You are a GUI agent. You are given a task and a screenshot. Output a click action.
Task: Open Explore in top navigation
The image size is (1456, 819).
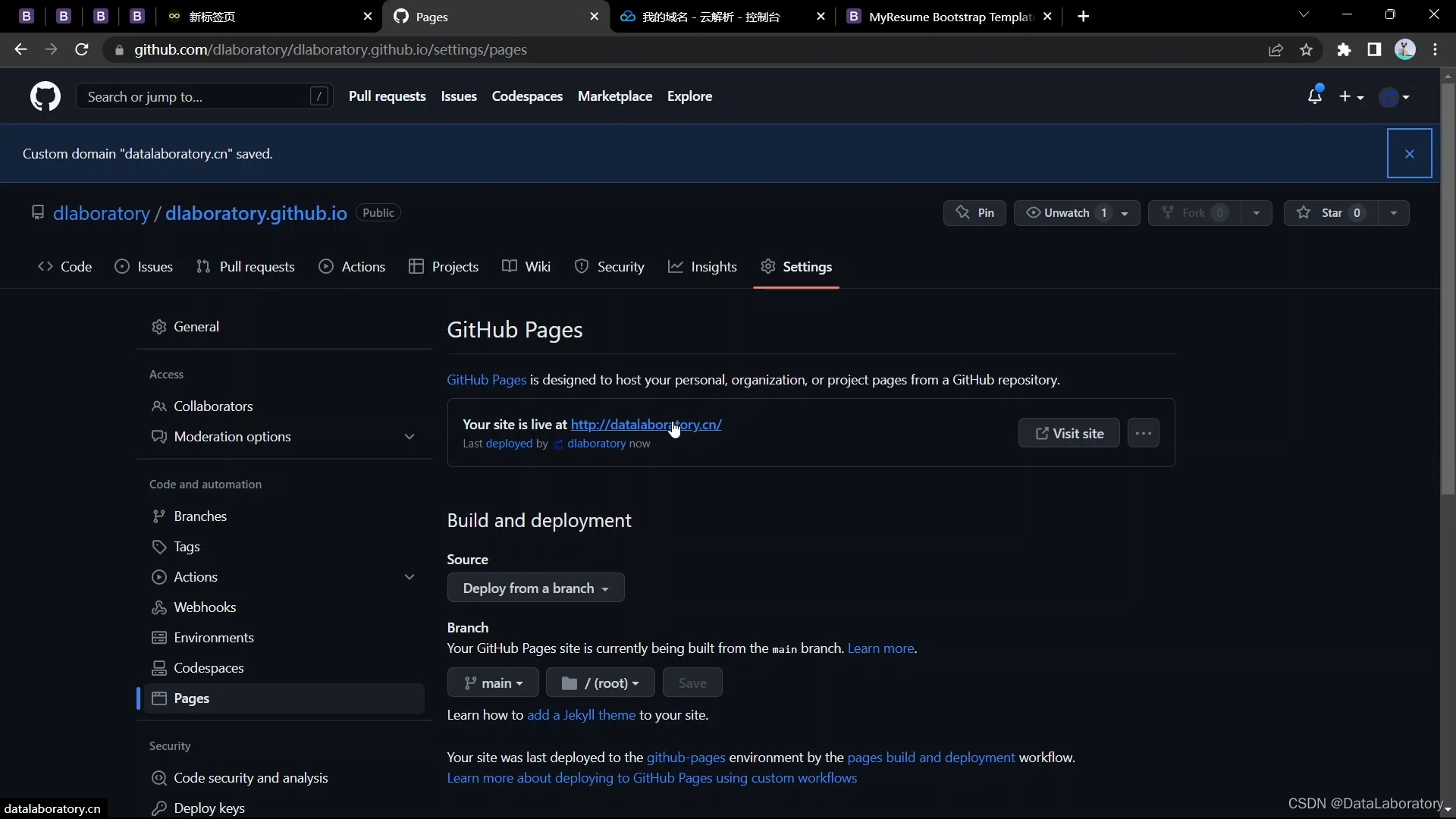(689, 96)
